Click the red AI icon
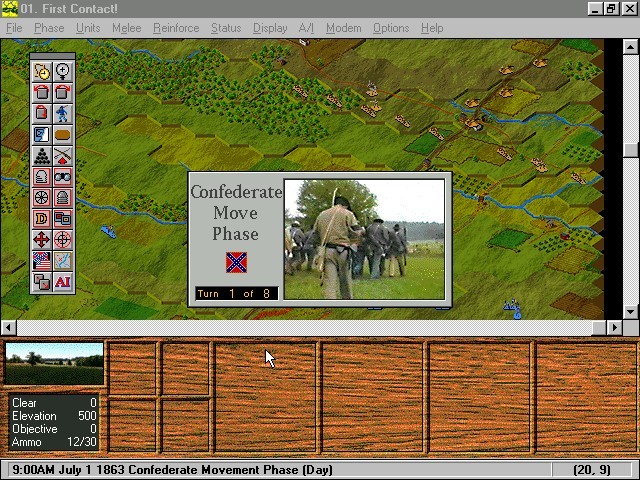Screen dimensions: 640x480 pyautogui.click(x=62, y=282)
